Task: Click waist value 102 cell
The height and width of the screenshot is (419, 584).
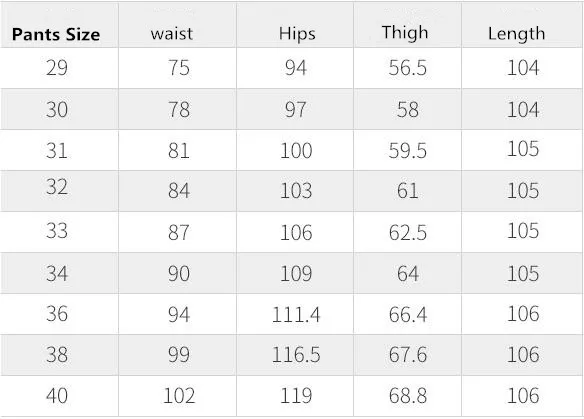Action: click(x=179, y=395)
